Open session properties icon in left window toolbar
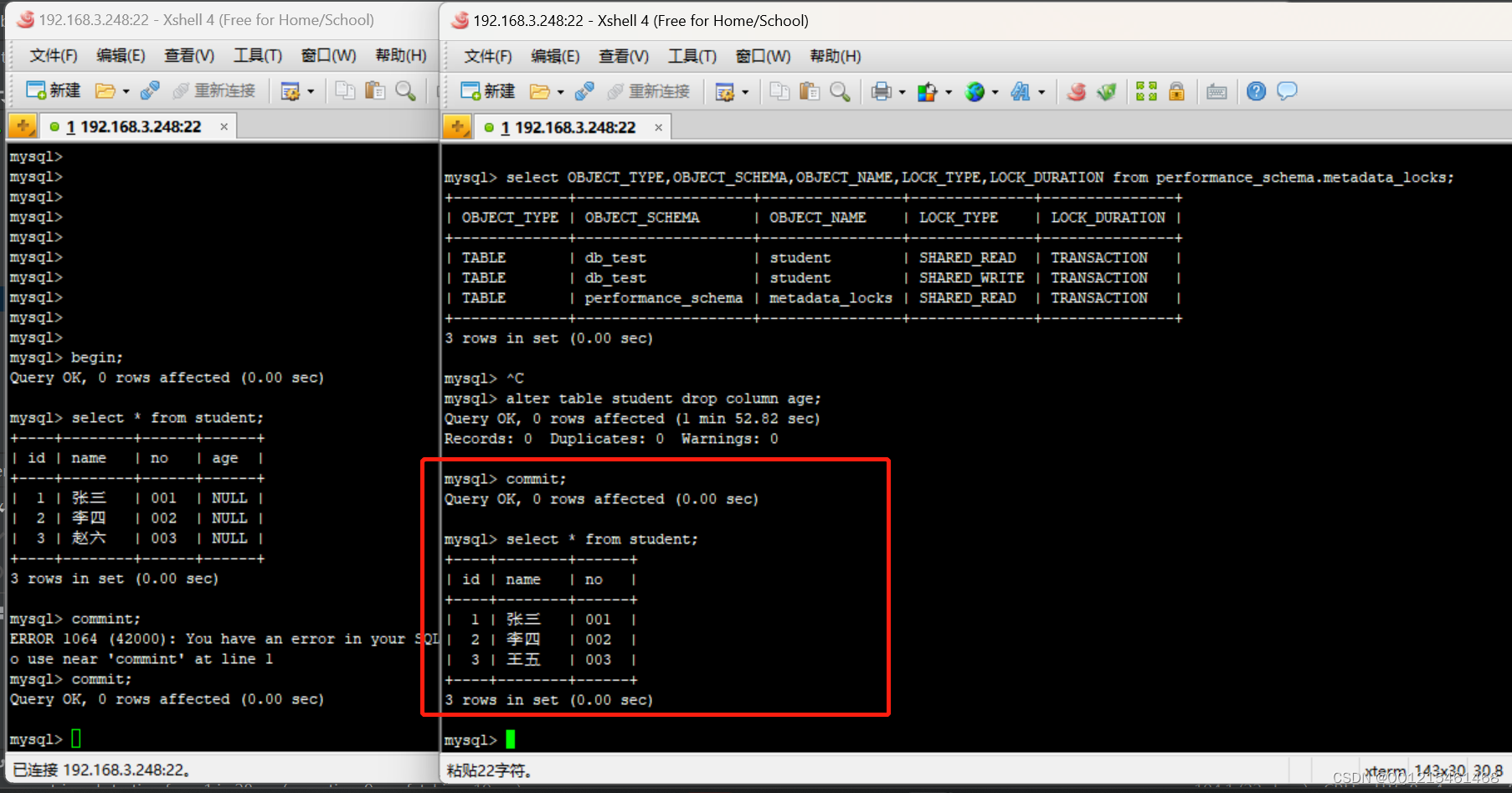 click(291, 90)
